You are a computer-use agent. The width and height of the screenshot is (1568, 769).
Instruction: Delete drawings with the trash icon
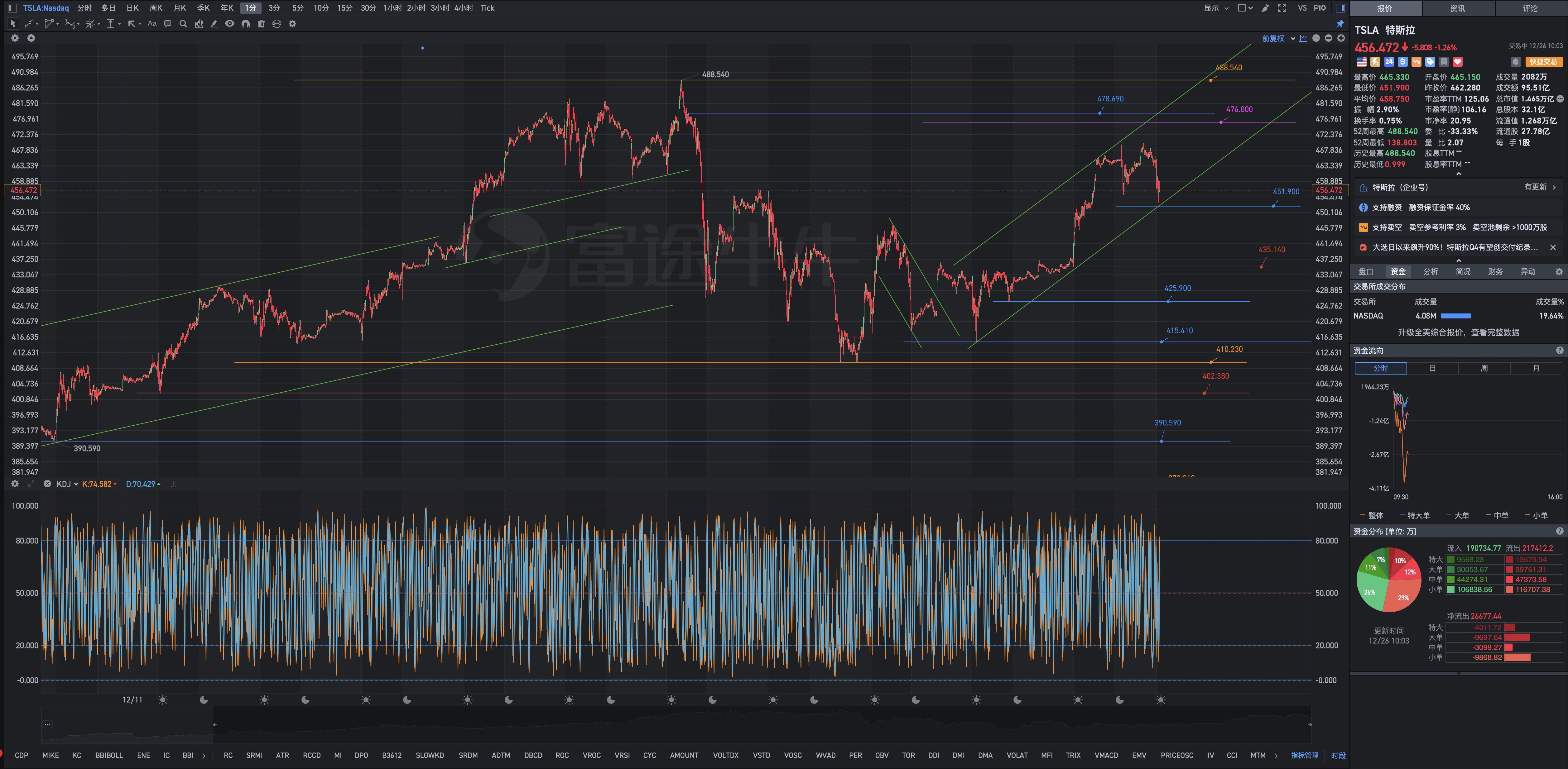(x=261, y=24)
